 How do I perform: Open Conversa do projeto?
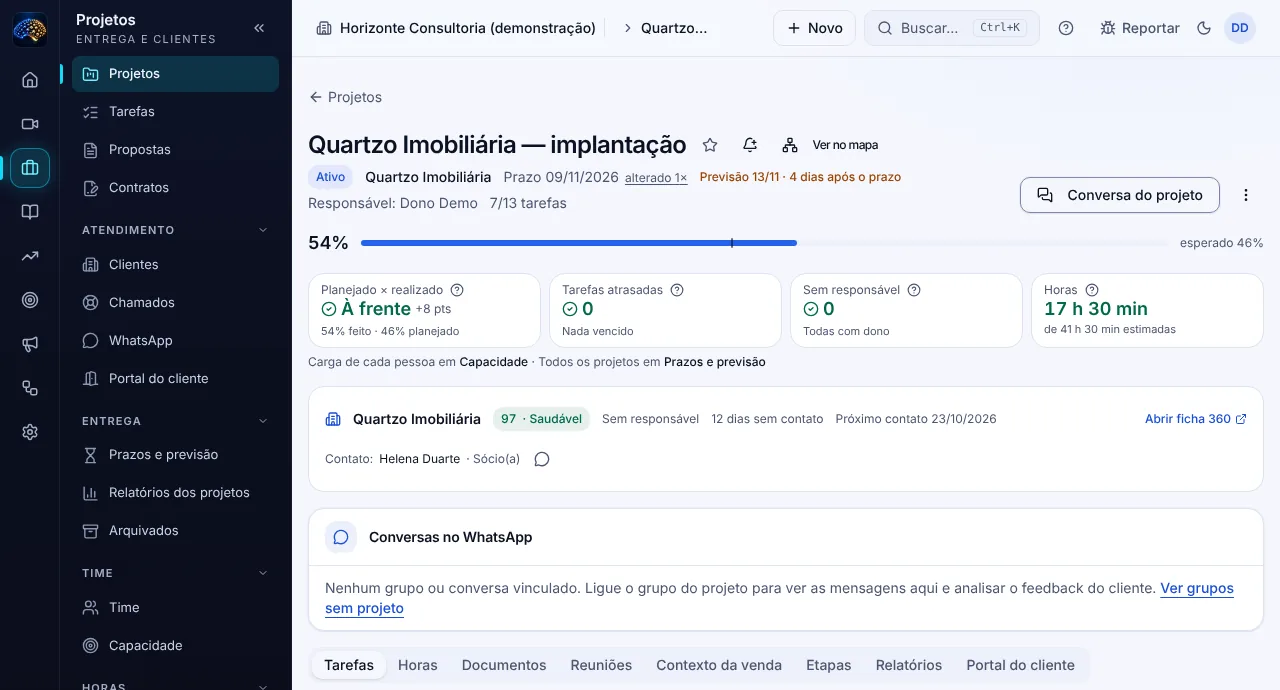click(1120, 195)
